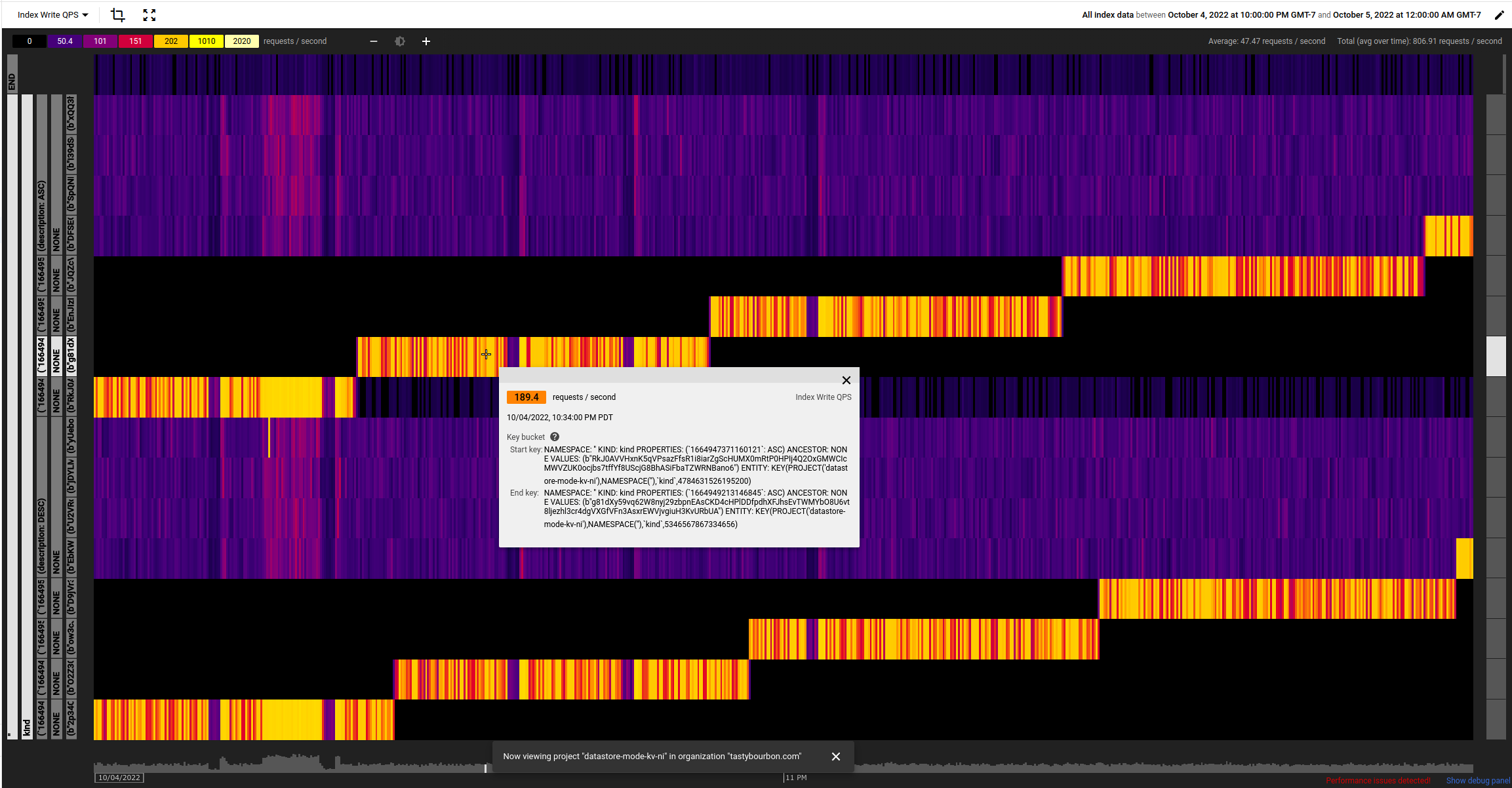
Task: Dismiss the project notification snackbar
Action: [835, 757]
